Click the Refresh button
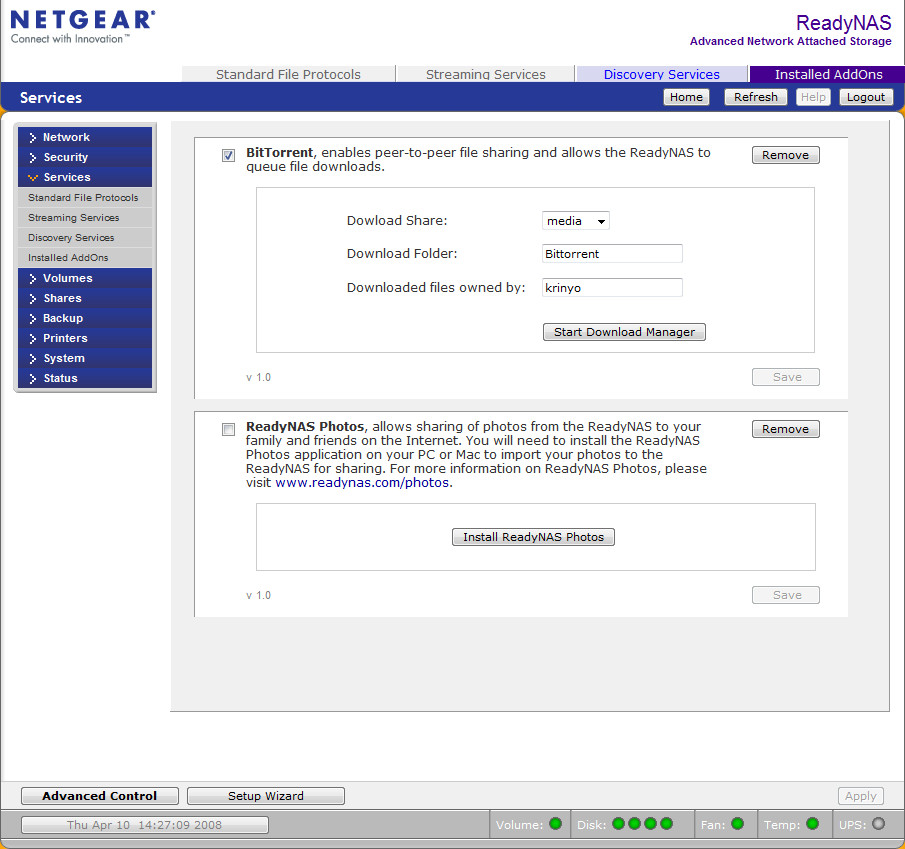Image resolution: width=905 pixels, height=849 pixels. (756, 97)
